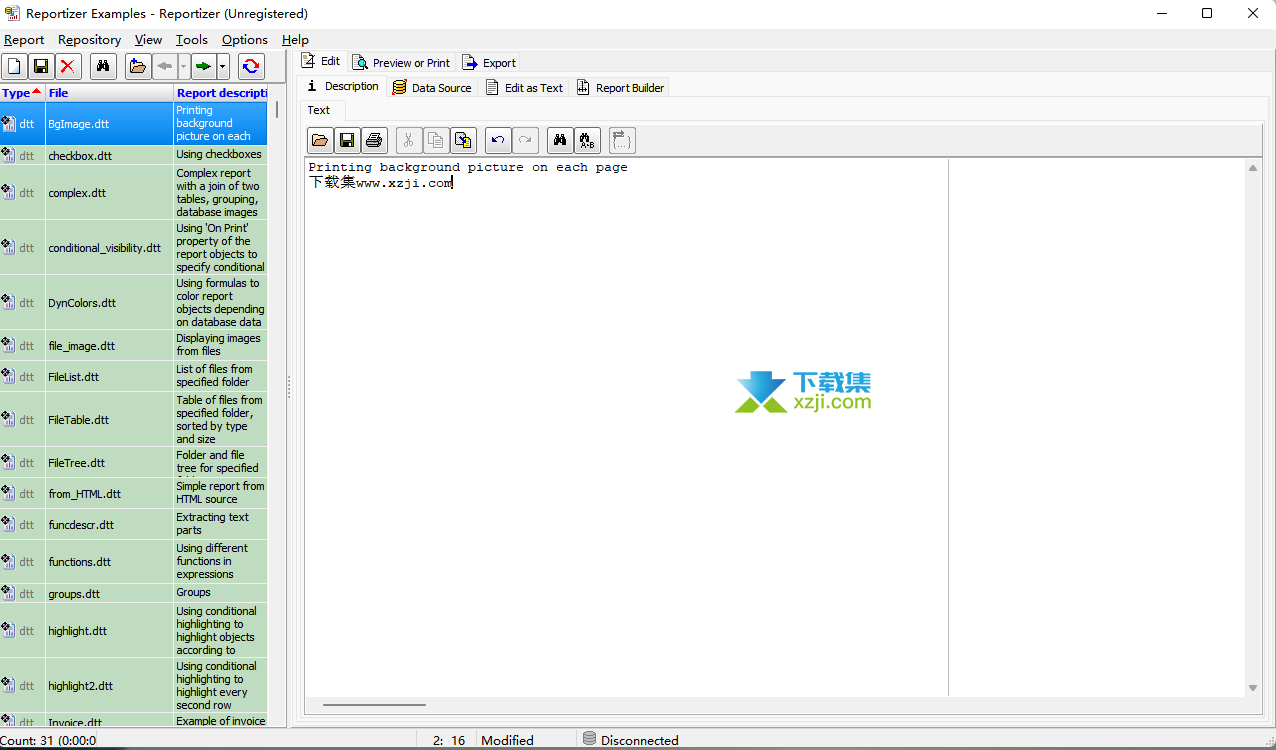Click the dtt type icon of checkbox.dtt
Screen dimensions: 1276x750
pos(9,155)
